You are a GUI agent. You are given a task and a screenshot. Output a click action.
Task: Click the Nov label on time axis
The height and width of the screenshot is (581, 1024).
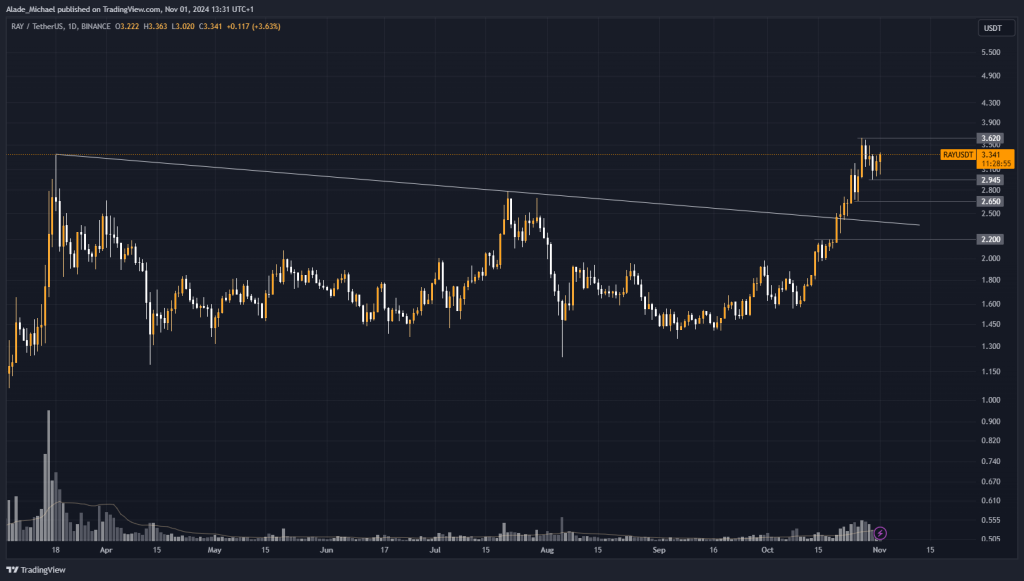[877, 550]
